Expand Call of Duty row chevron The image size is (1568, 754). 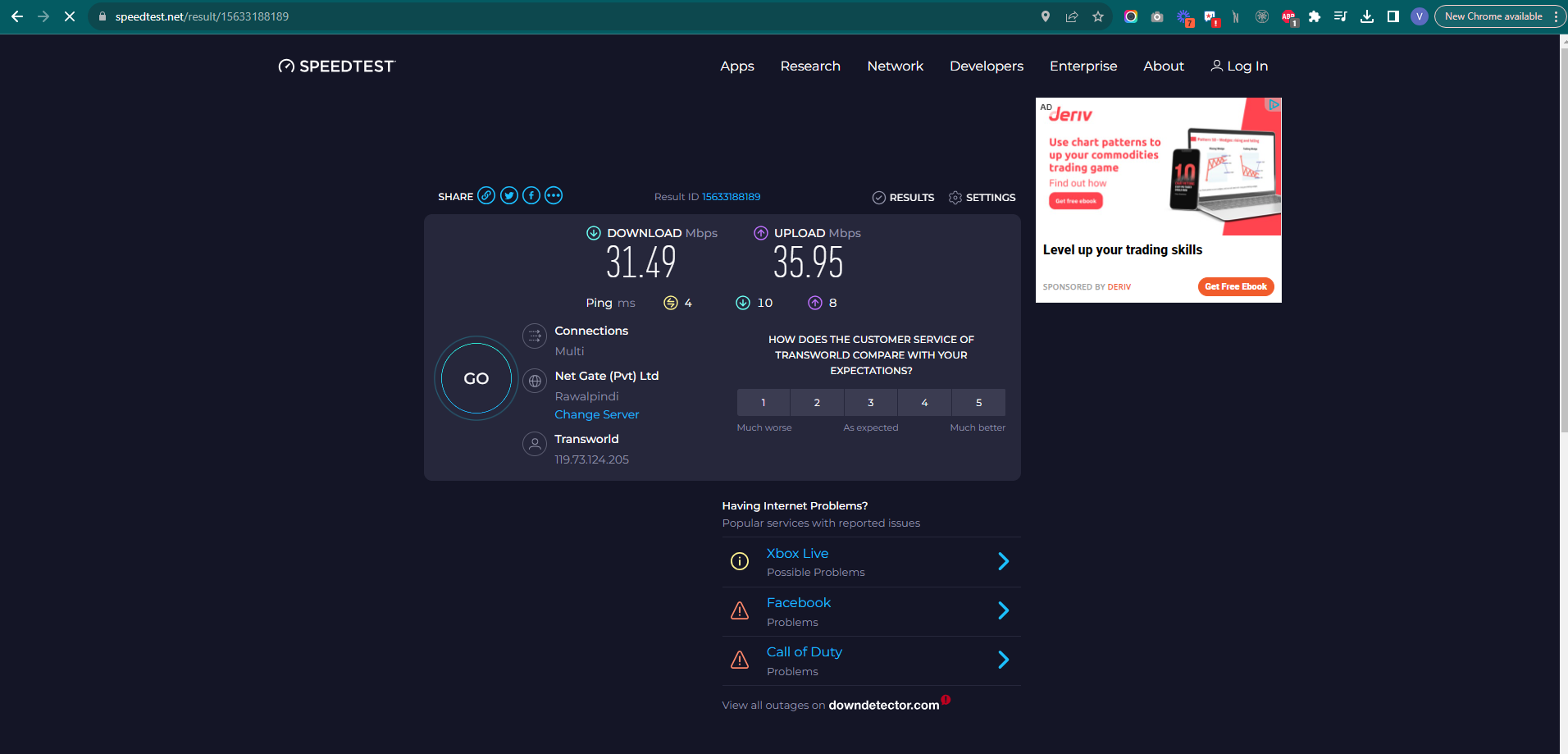[1004, 660]
